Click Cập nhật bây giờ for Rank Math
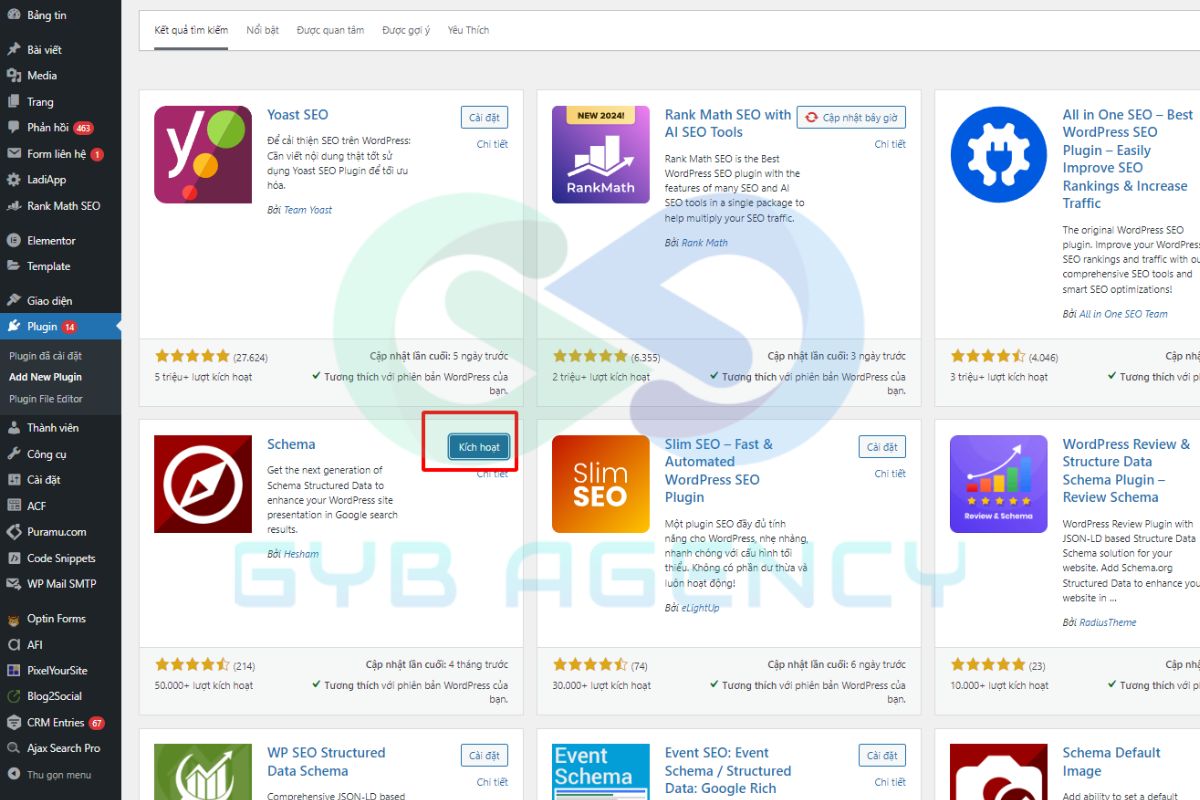 tap(852, 117)
